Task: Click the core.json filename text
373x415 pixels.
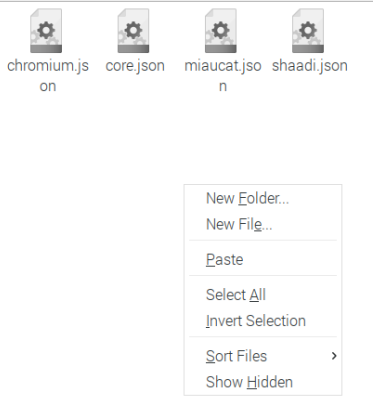Action: point(135,66)
